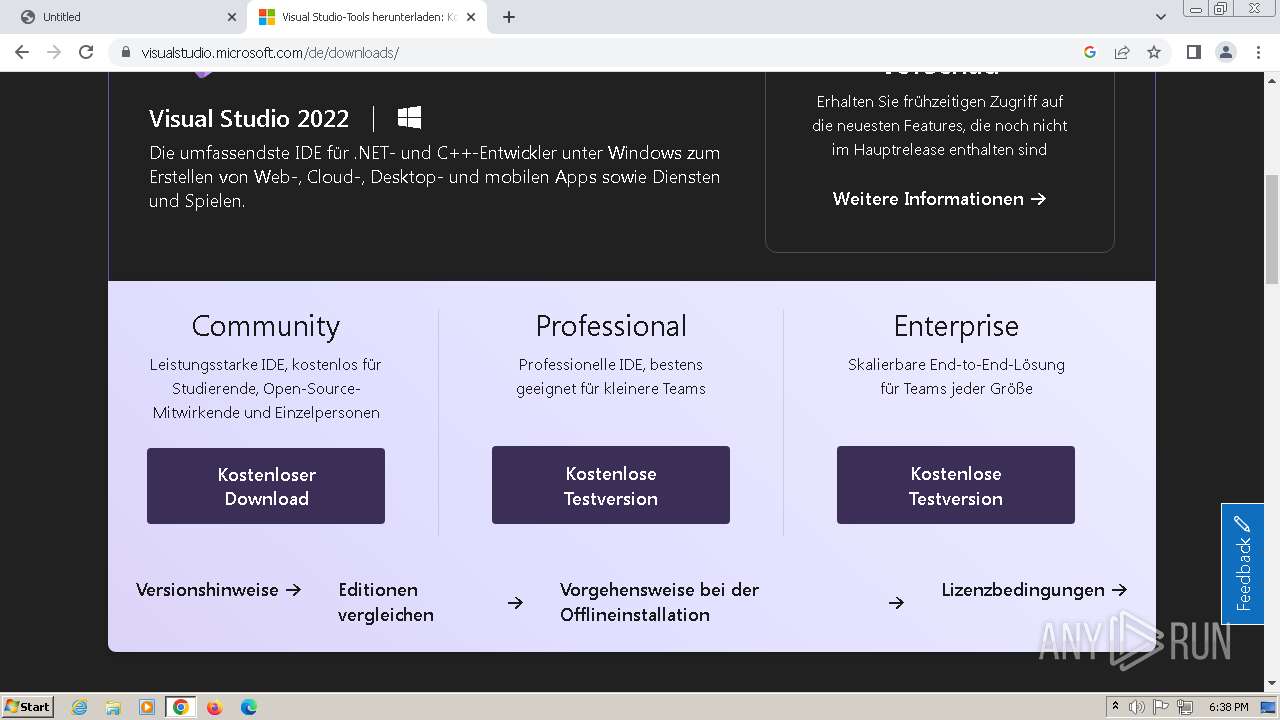
Task: Open File Explorer from taskbar
Action: pos(113,707)
